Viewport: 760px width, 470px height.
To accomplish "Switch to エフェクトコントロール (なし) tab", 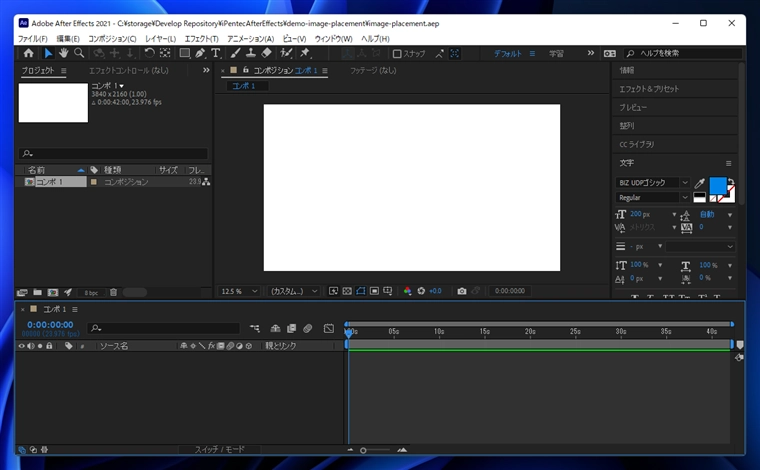I will point(128,71).
